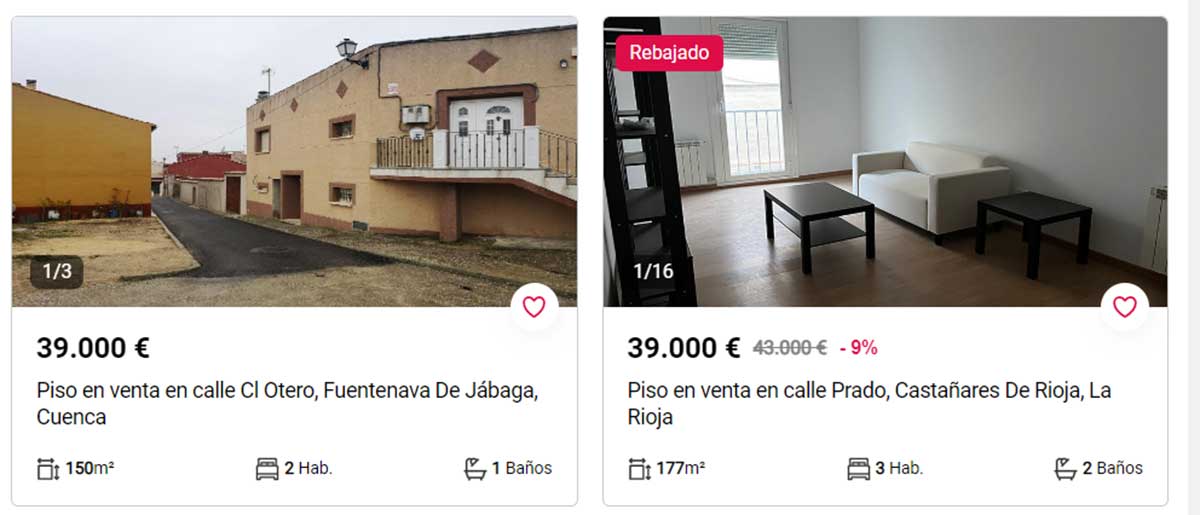The height and width of the screenshot is (515, 1200).
Task: Click the 39.000 € price on La Rioja listing
Action: click(684, 348)
